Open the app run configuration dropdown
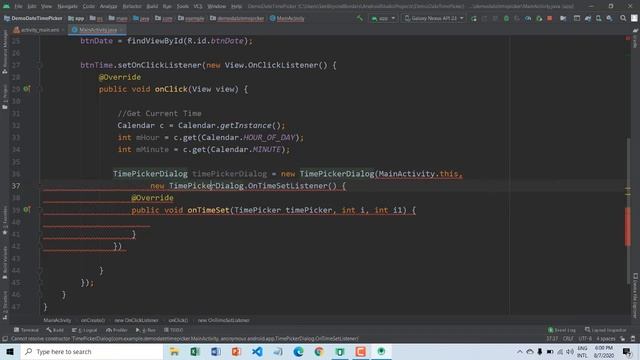 pyautogui.click(x=383, y=18)
